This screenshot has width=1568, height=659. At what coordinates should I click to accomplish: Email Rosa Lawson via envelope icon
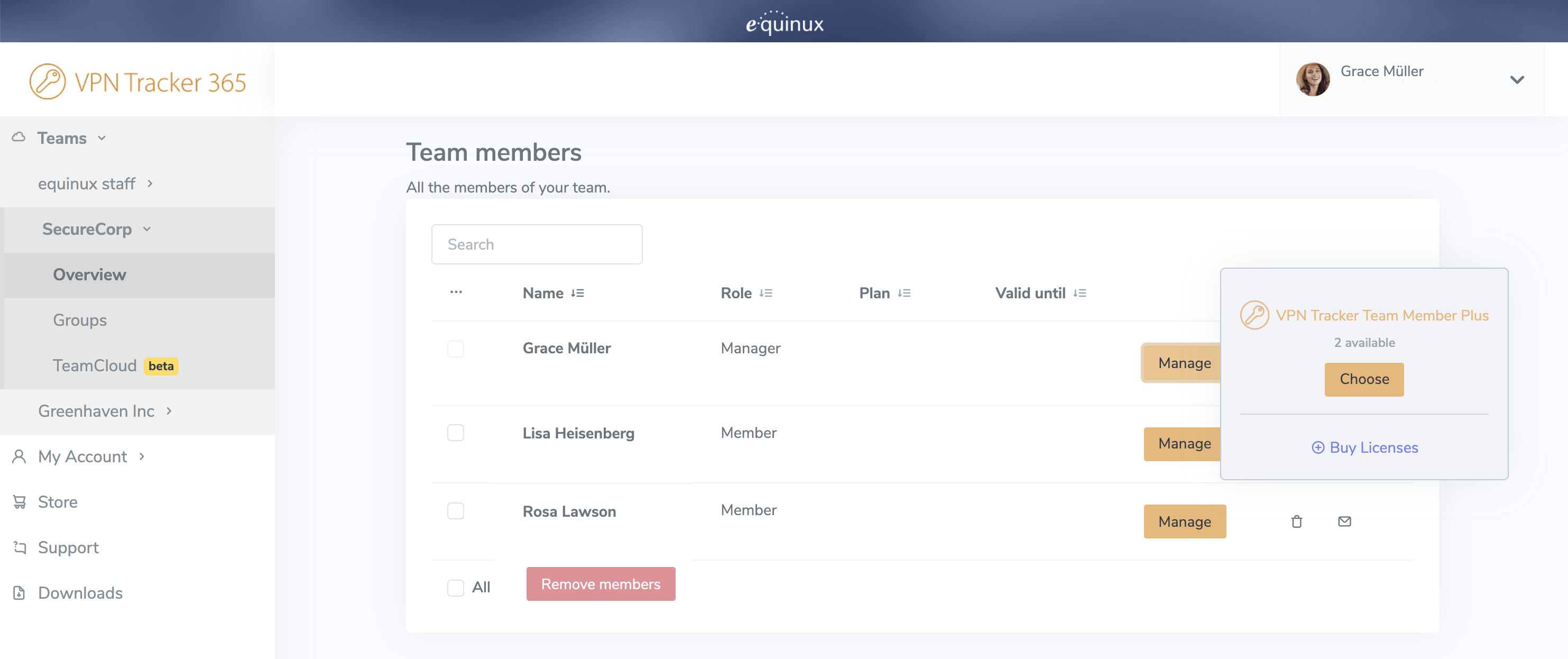(x=1344, y=521)
